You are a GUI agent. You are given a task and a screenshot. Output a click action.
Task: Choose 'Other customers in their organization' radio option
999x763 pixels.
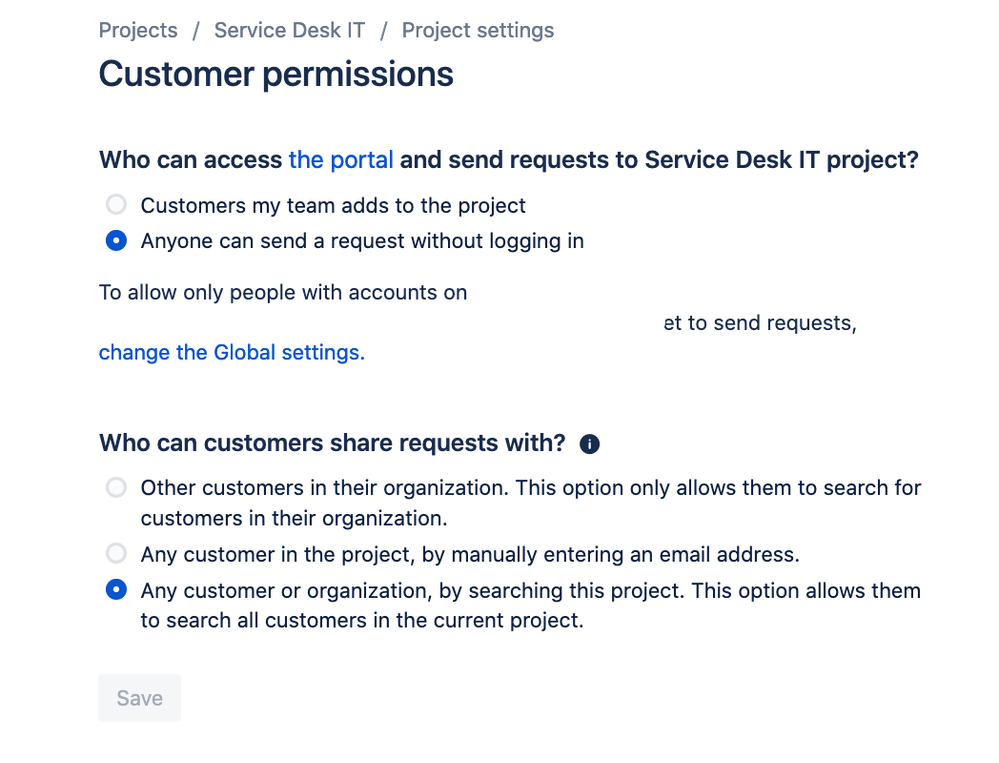pyautogui.click(x=116, y=488)
